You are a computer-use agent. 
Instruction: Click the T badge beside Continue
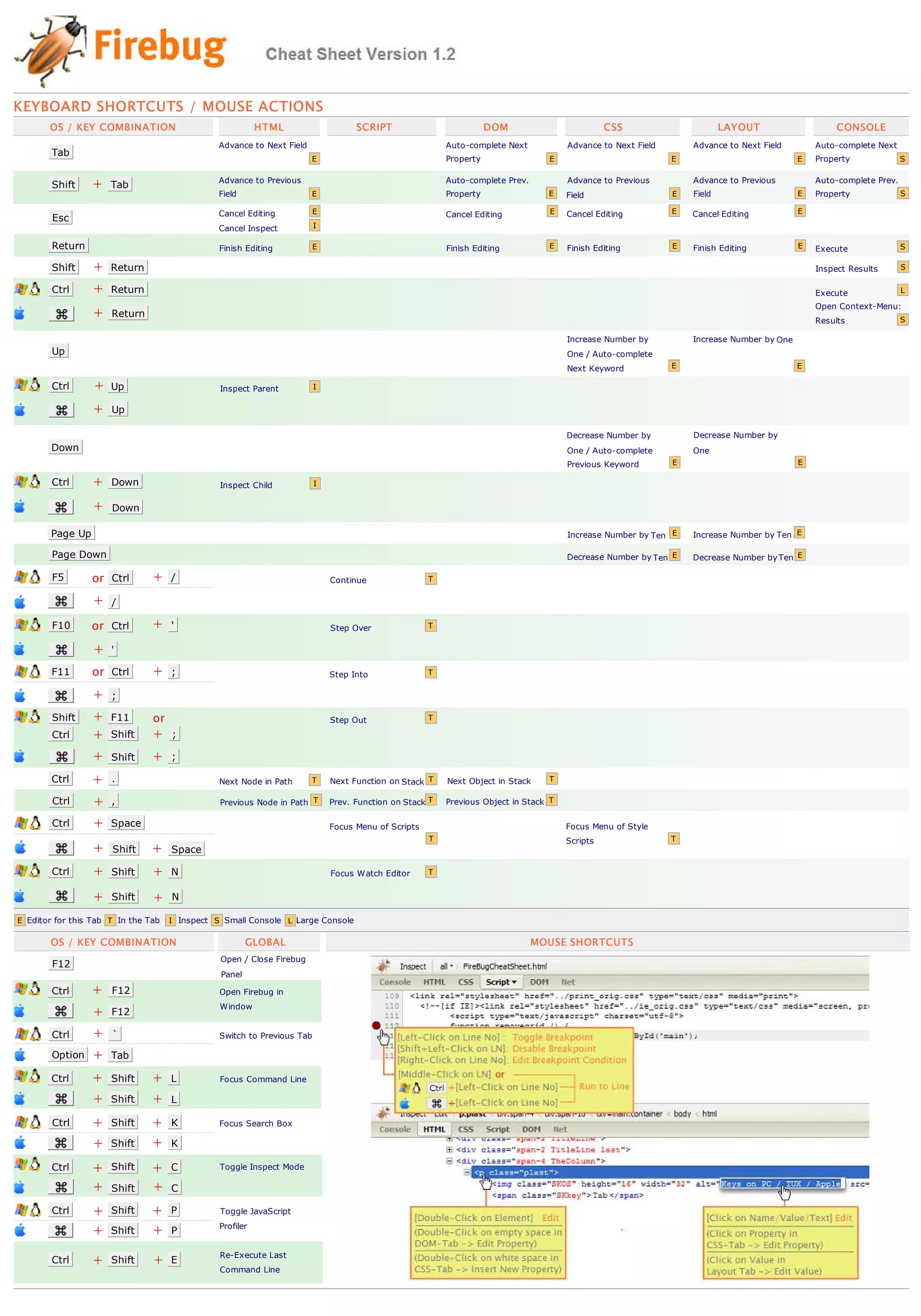tap(431, 578)
